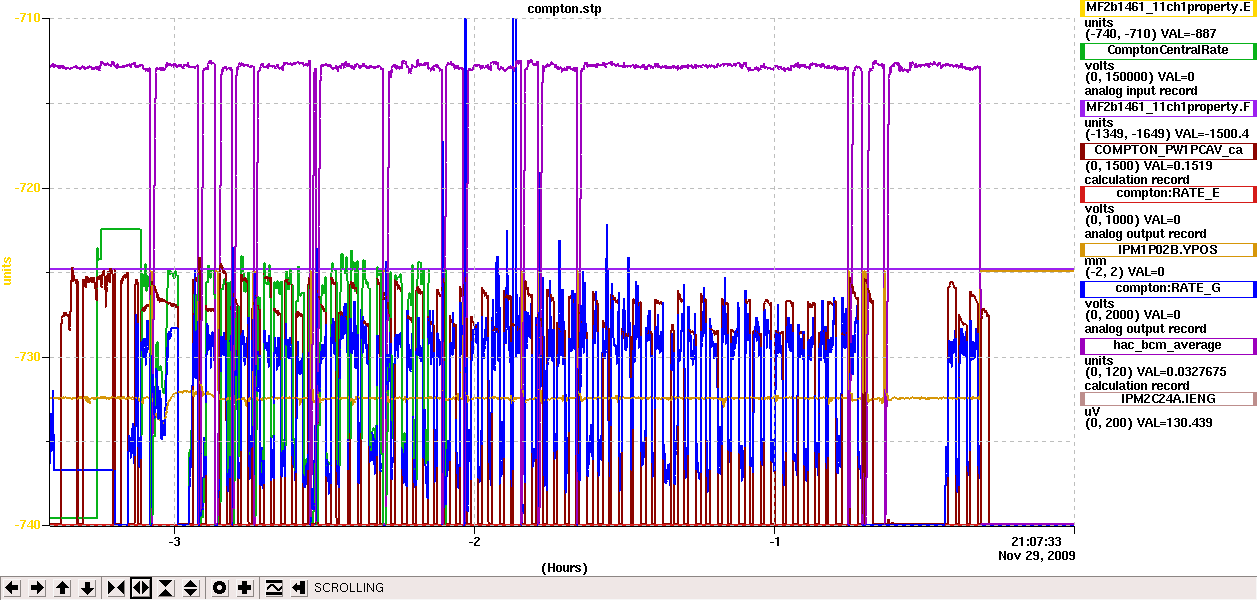This screenshot has width=1257, height=600.
Task: Shift the plot up with up arrow
Action: [x=62, y=588]
